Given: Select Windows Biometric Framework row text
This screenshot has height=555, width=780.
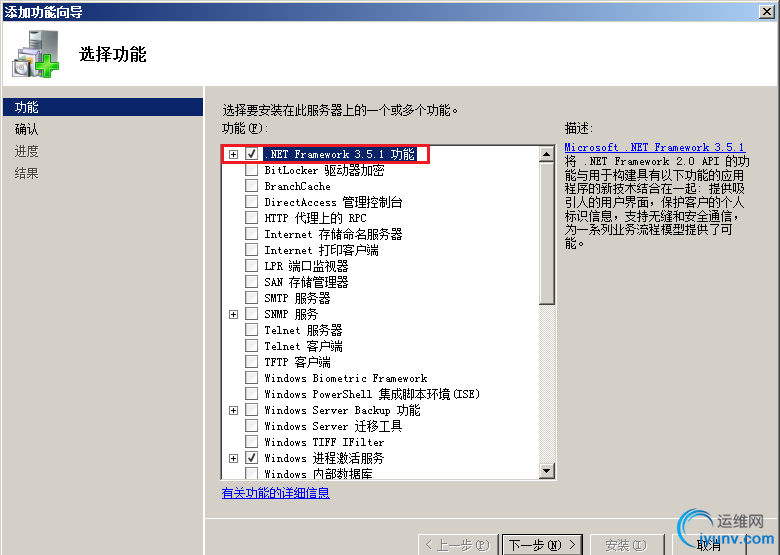Looking at the screenshot, I should (x=346, y=378).
